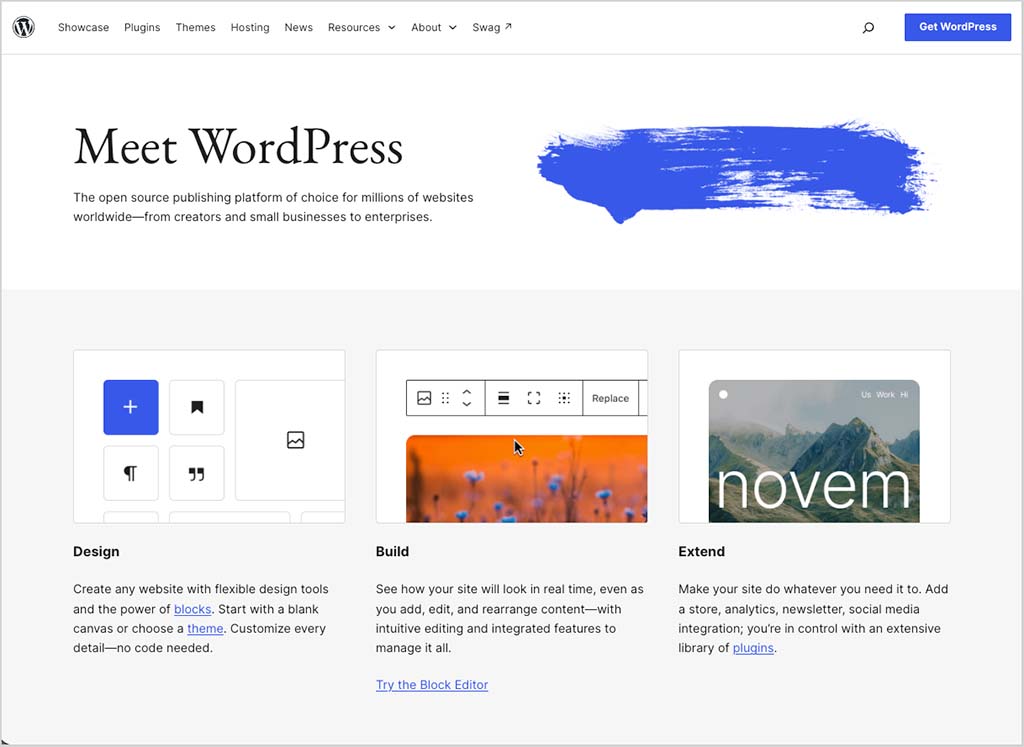1024x747 pixels.
Task: Click the move down chevron in Build toolbar
Action: [466, 404]
